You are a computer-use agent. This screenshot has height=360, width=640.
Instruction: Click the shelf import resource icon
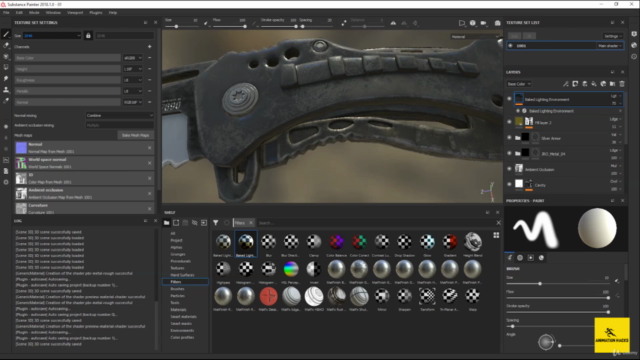click(x=204, y=223)
